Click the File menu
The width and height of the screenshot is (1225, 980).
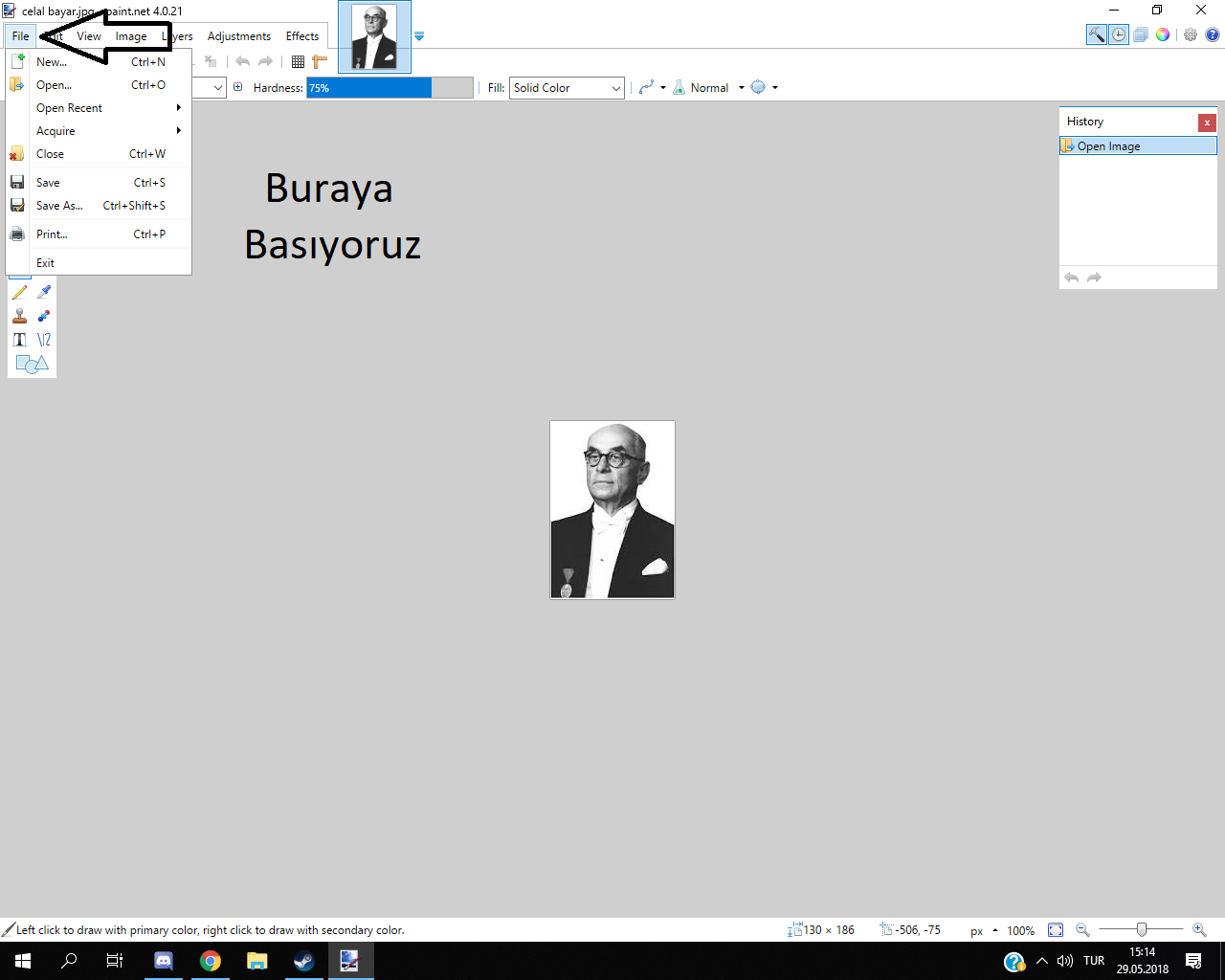coord(20,36)
